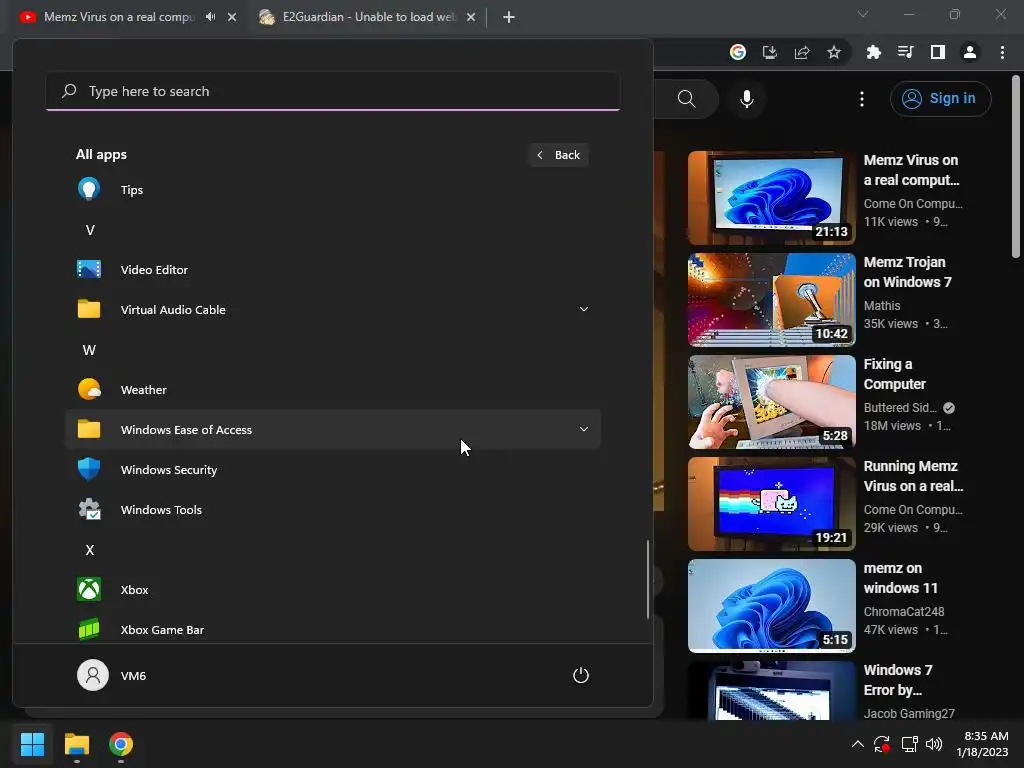The width and height of the screenshot is (1024, 768).
Task: Click the Windows 7 Error video title
Action: tap(898, 680)
